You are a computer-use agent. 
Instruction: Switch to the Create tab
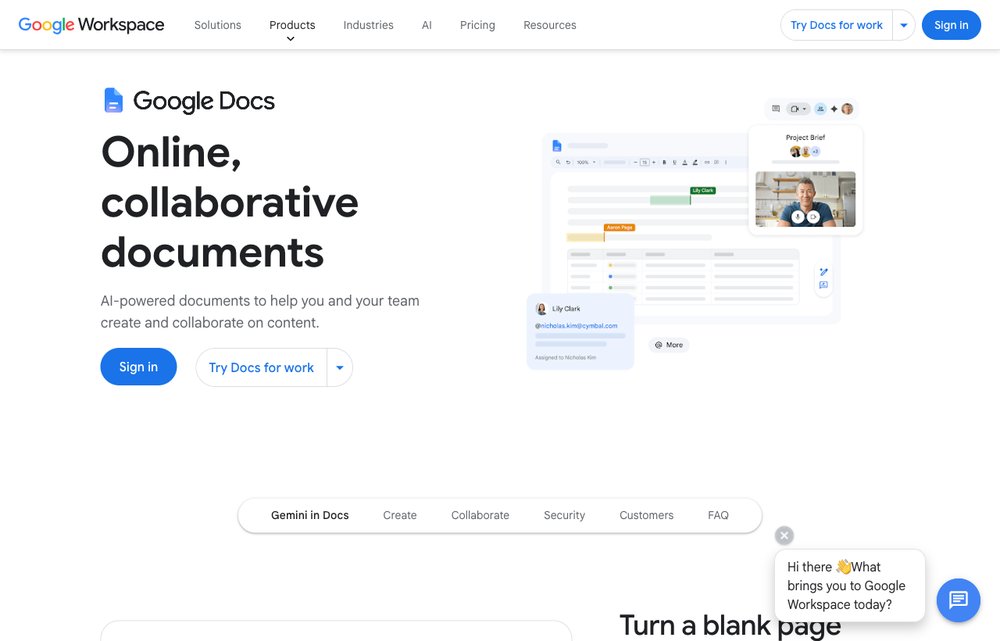[400, 515]
